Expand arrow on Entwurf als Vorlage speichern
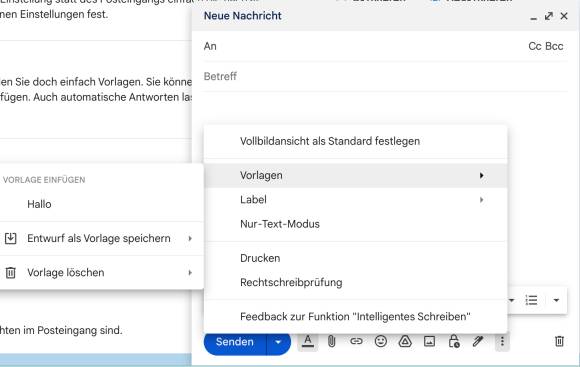This screenshot has width=580, height=367. (190, 239)
